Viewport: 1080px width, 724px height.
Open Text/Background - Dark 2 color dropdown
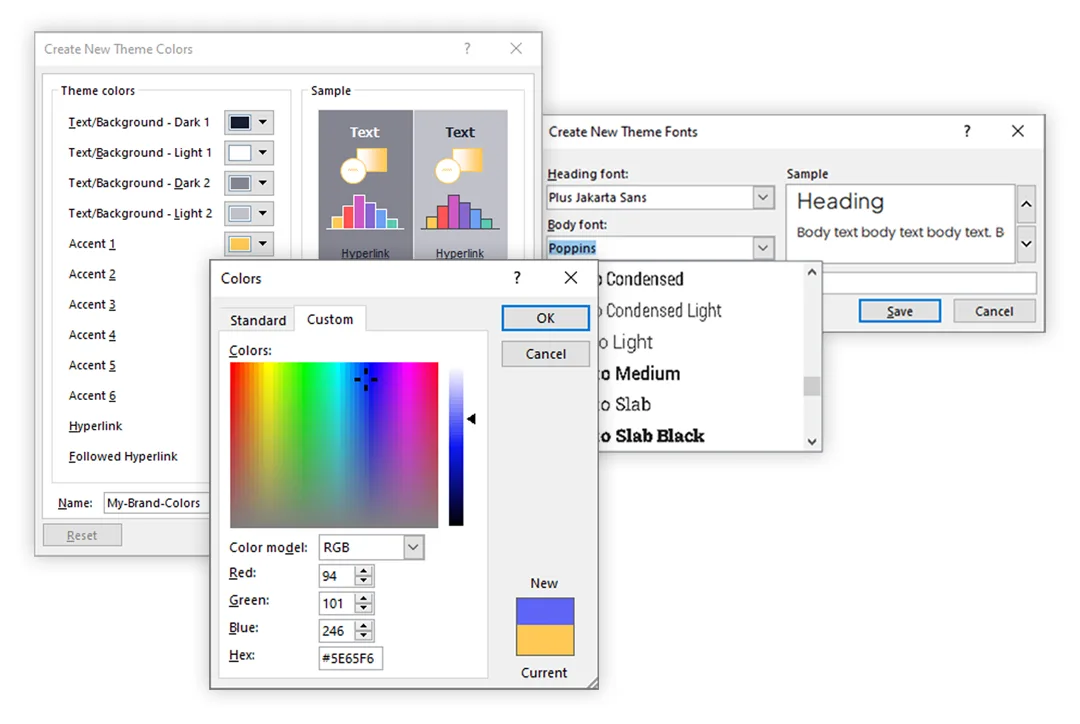click(x=262, y=183)
